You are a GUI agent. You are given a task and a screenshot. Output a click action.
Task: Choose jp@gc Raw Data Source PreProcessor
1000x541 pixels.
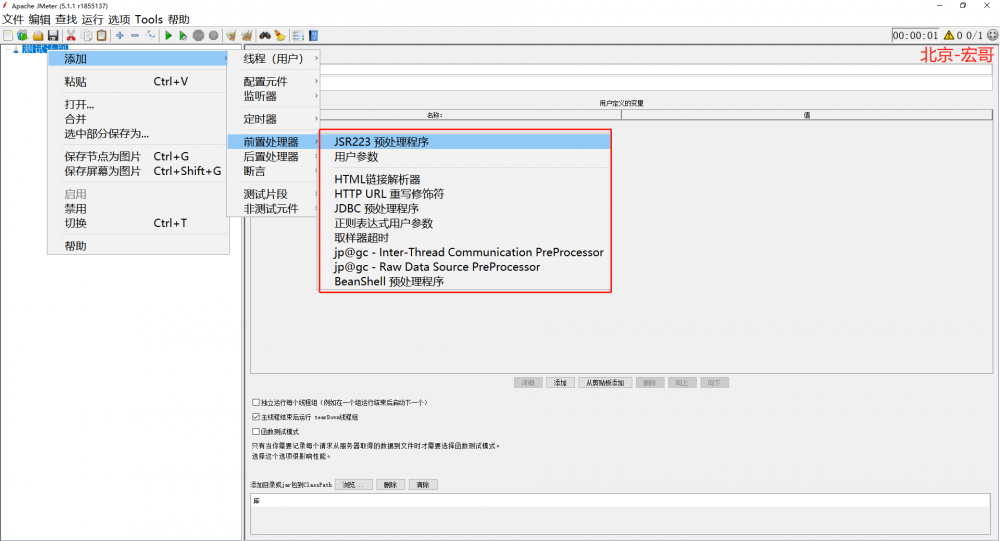pyautogui.click(x=465, y=267)
